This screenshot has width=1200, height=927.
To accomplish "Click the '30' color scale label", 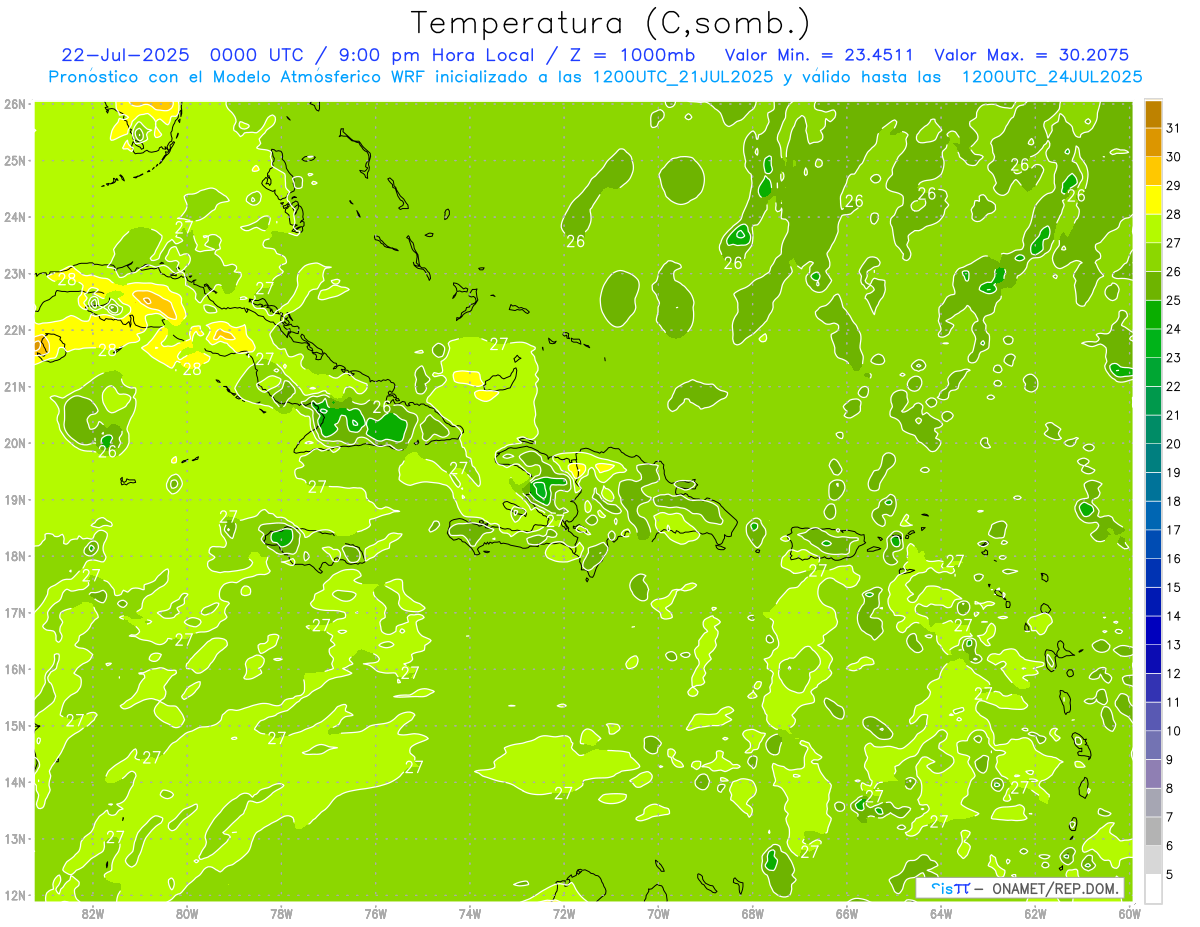I will pos(1174,157).
